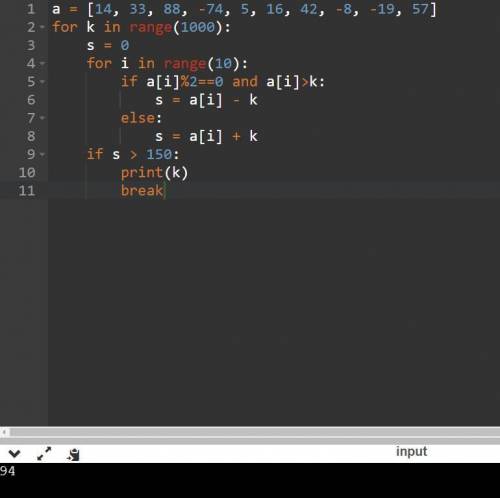500x498 pixels.
Task: Collapse the inner for loop on line 4
Action: (x=42, y=63)
